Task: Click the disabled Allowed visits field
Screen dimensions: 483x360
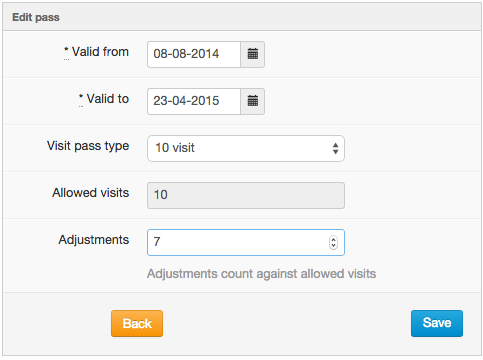Action: point(246,195)
